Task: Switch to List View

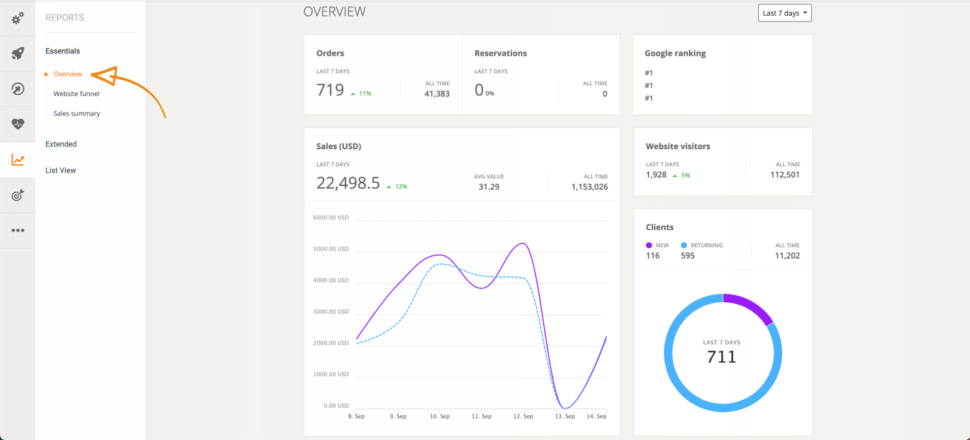Action: pyautogui.click(x=60, y=170)
